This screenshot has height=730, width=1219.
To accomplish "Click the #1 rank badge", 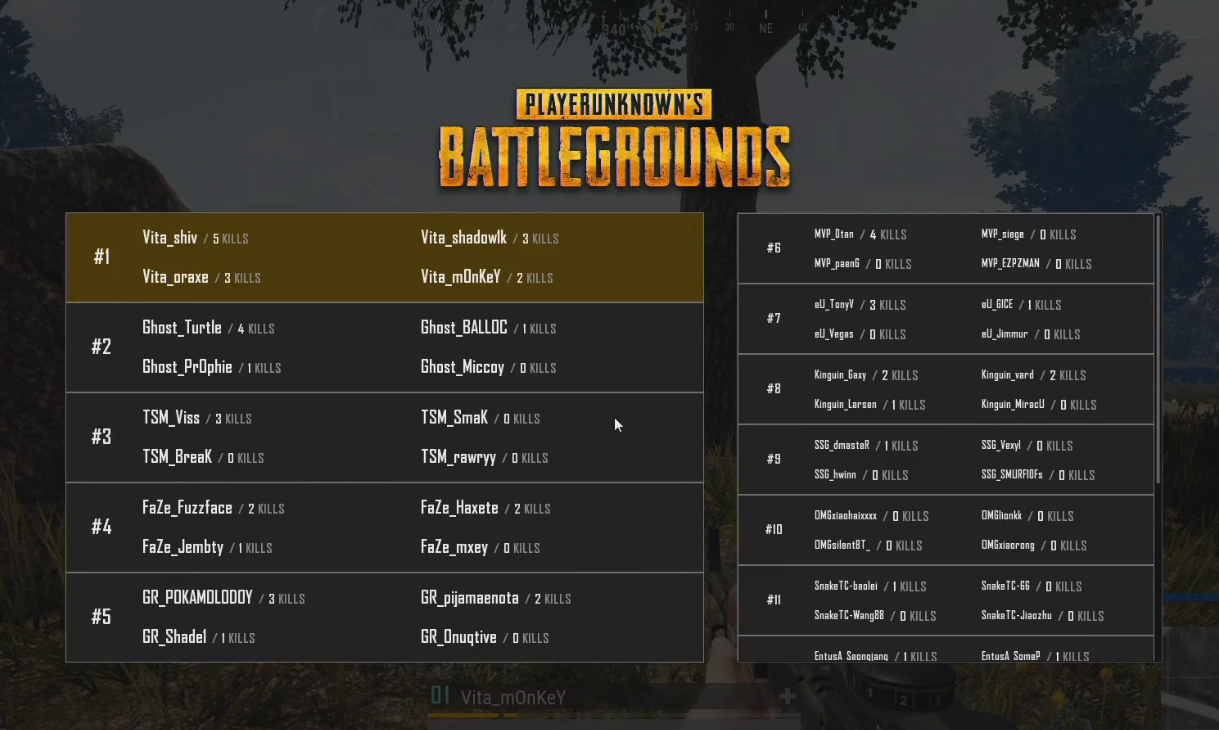I will point(102,257).
